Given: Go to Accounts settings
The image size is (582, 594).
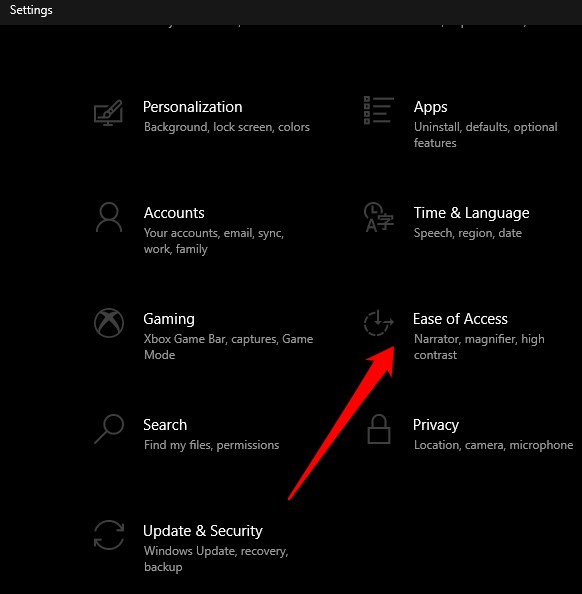Looking at the screenshot, I should [x=174, y=213].
